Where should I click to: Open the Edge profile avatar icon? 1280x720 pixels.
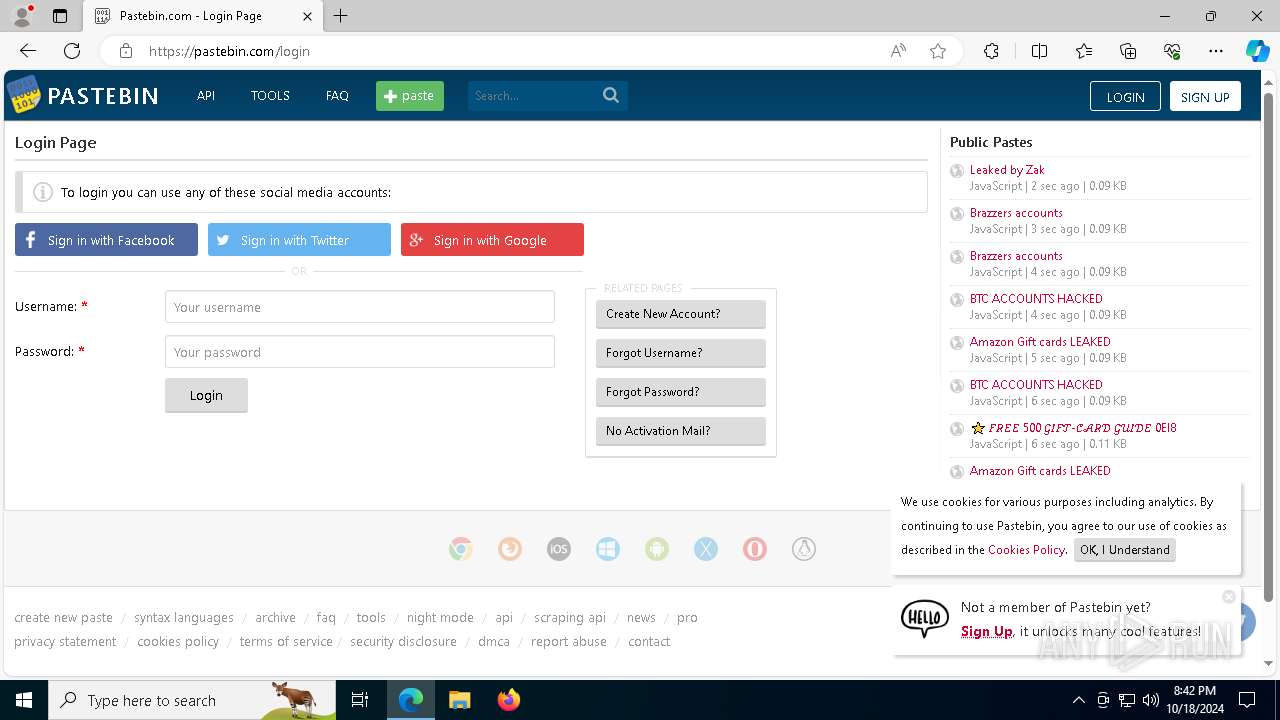(x=21, y=16)
